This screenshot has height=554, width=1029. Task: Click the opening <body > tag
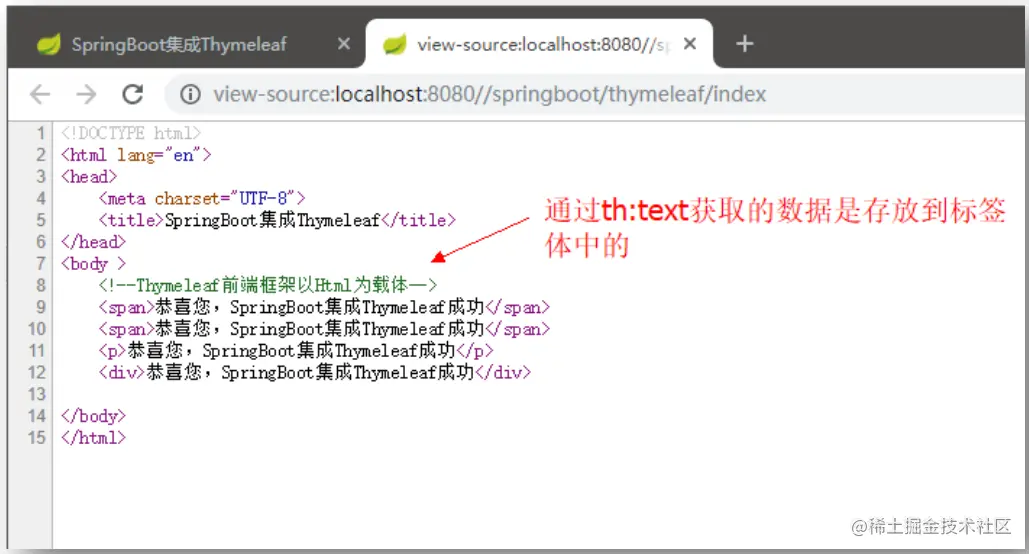pyautogui.click(x=93, y=264)
